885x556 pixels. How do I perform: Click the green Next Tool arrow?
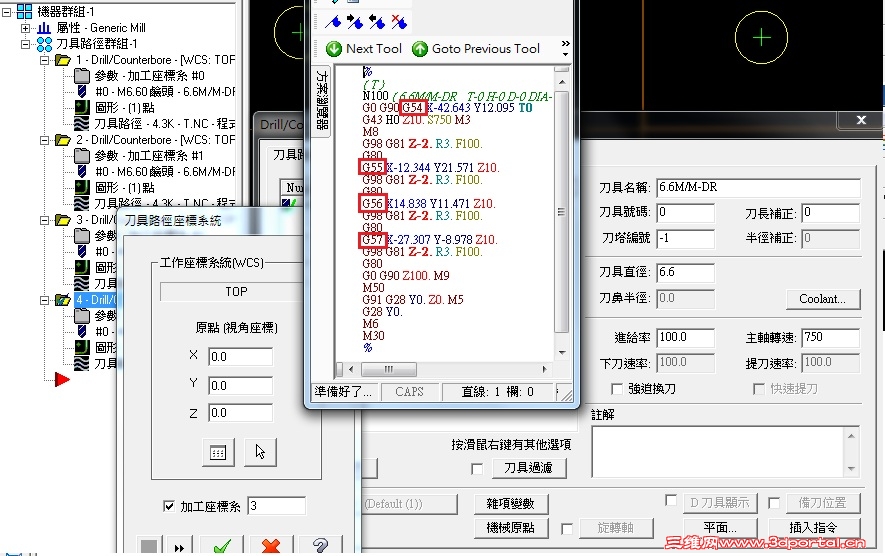click(334, 49)
